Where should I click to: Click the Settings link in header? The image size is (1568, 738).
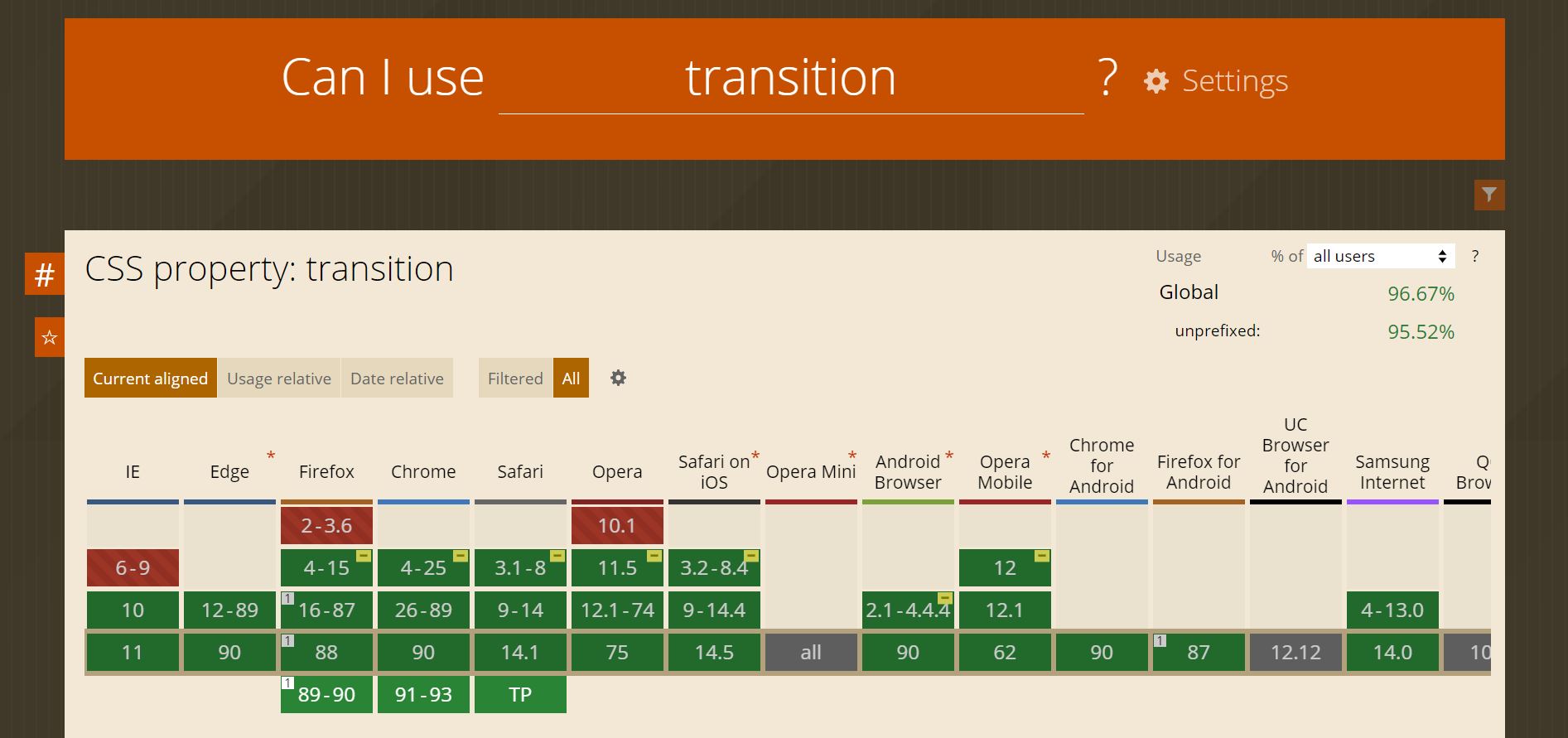(x=1235, y=80)
